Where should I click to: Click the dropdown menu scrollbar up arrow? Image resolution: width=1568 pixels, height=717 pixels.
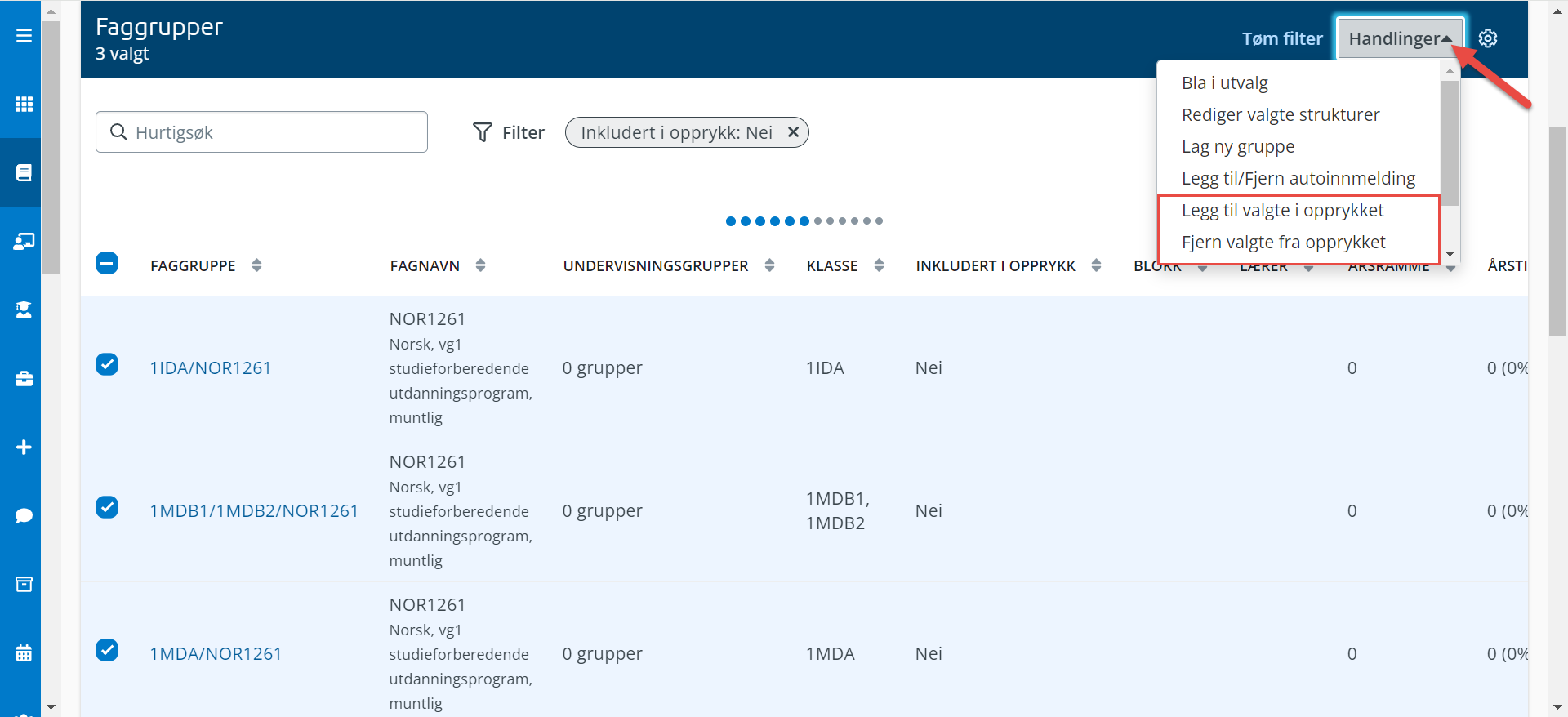coord(1450,71)
